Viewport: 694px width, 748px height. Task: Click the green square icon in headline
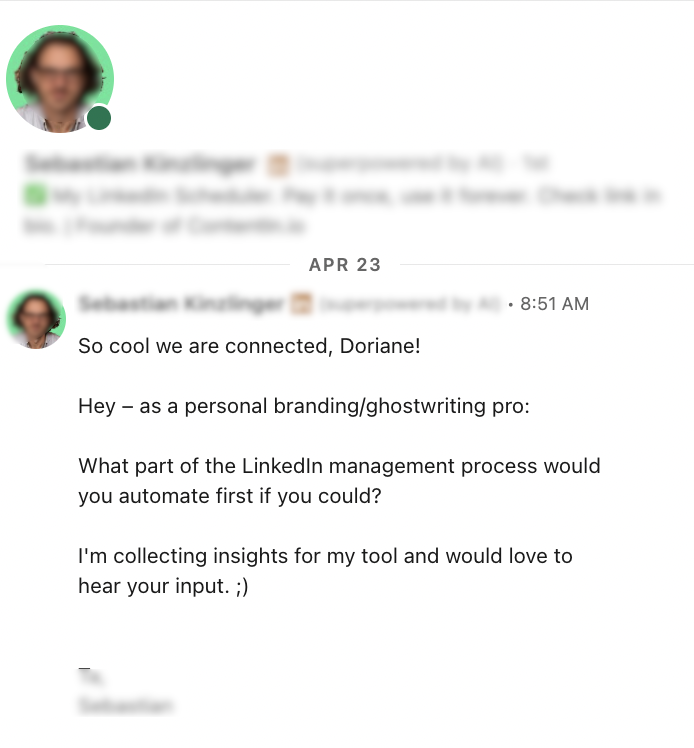tap(34, 196)
